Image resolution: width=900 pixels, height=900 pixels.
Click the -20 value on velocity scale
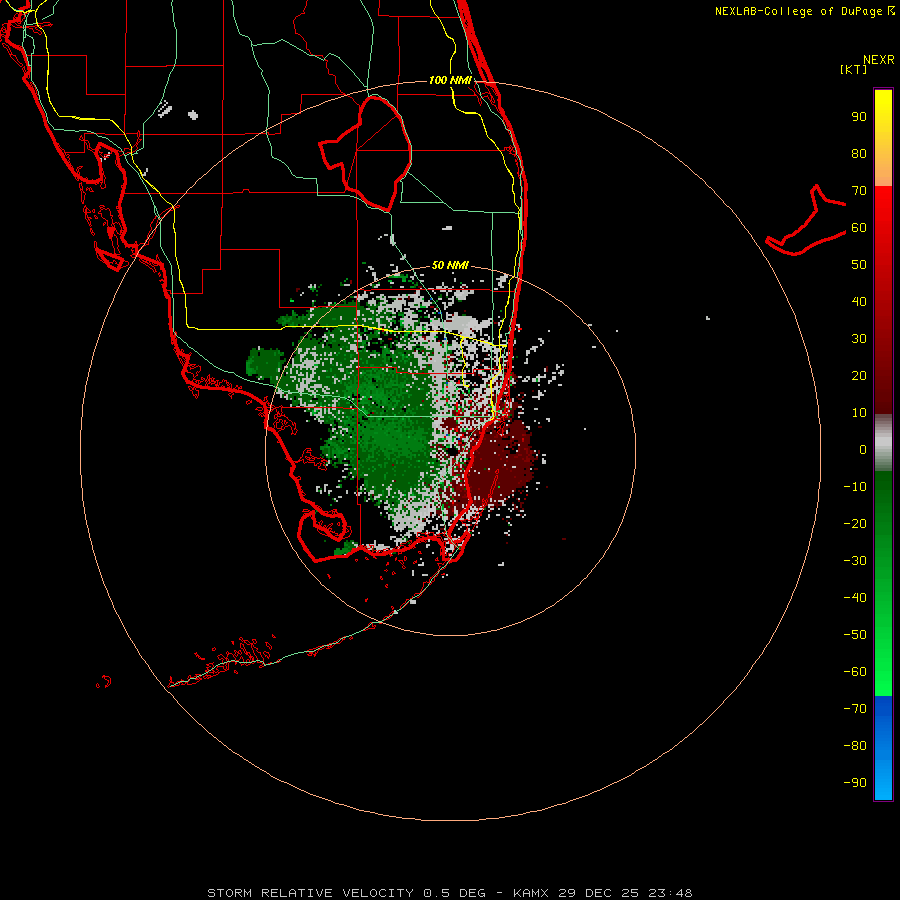coord(855,524)
